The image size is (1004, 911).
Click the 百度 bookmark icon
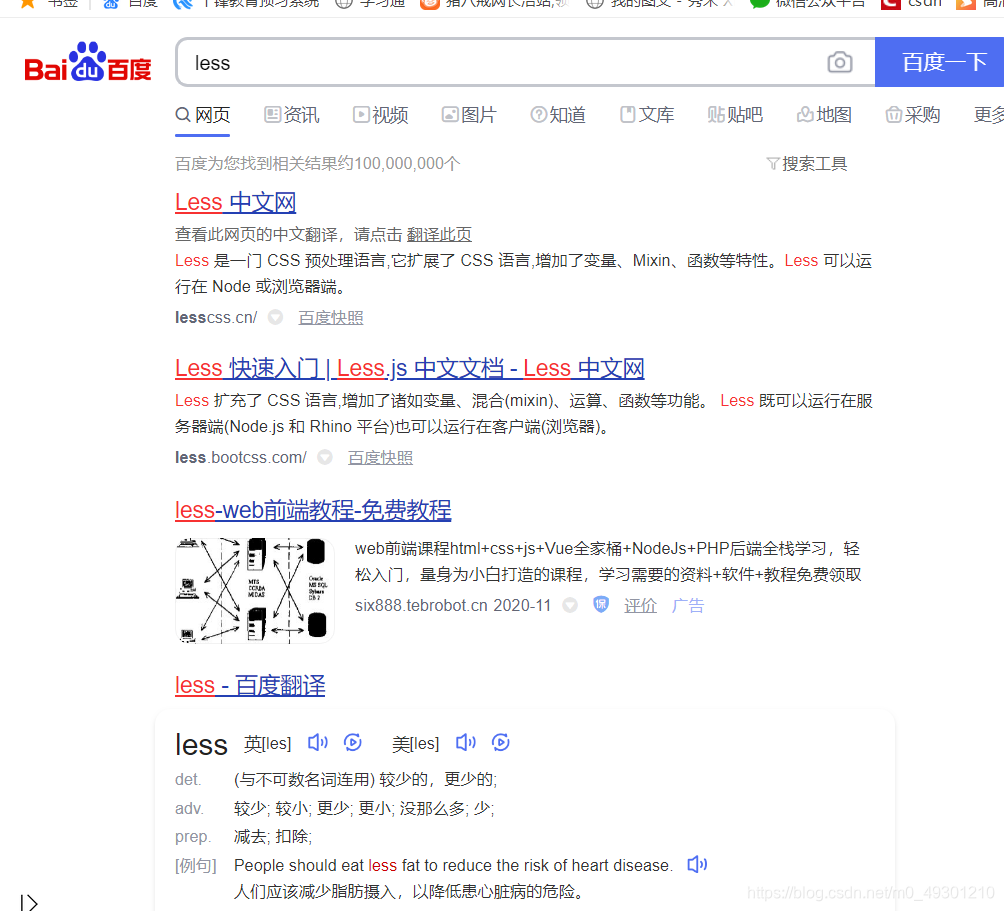(x=111, y=4)
